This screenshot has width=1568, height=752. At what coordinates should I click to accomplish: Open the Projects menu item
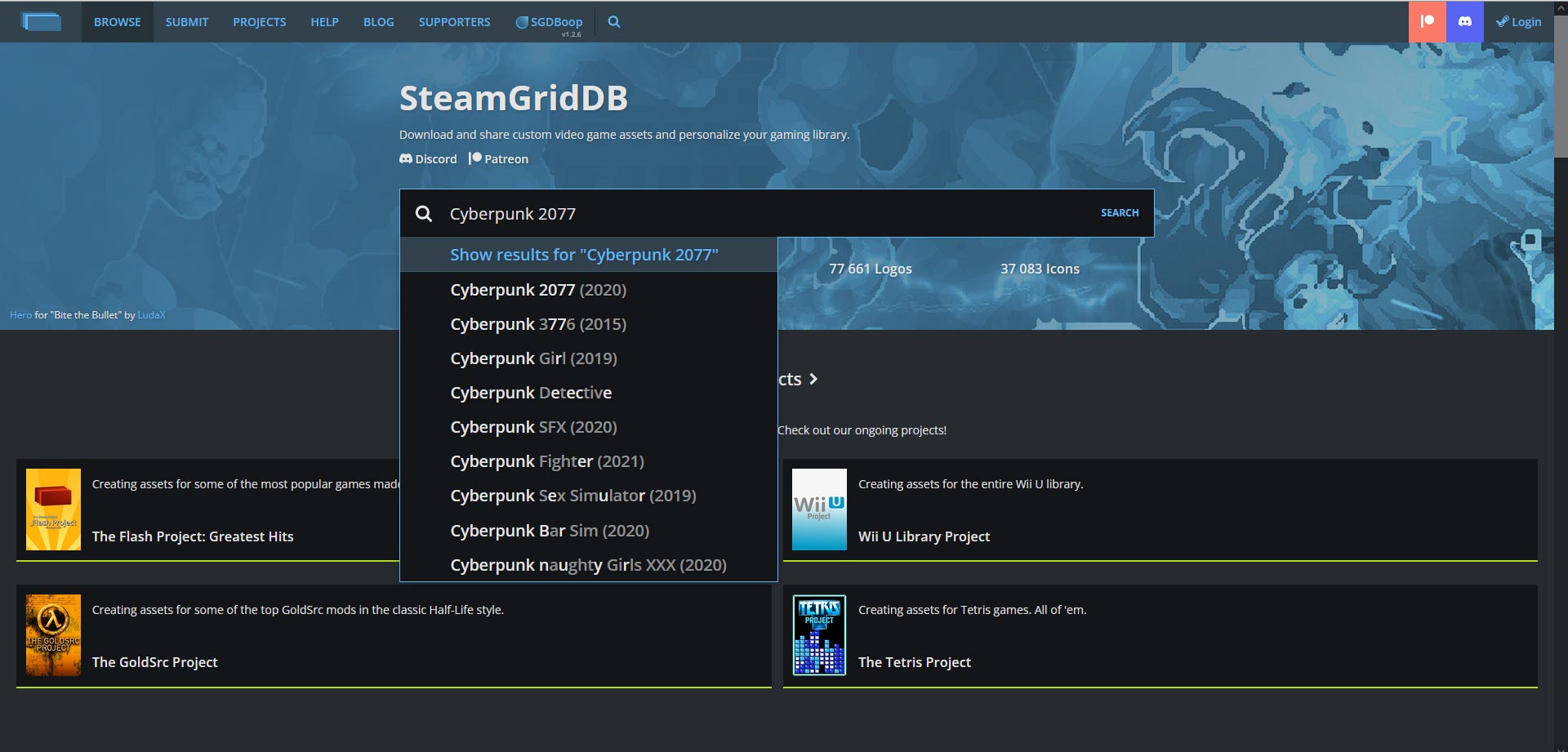click(x=260, y=22)
